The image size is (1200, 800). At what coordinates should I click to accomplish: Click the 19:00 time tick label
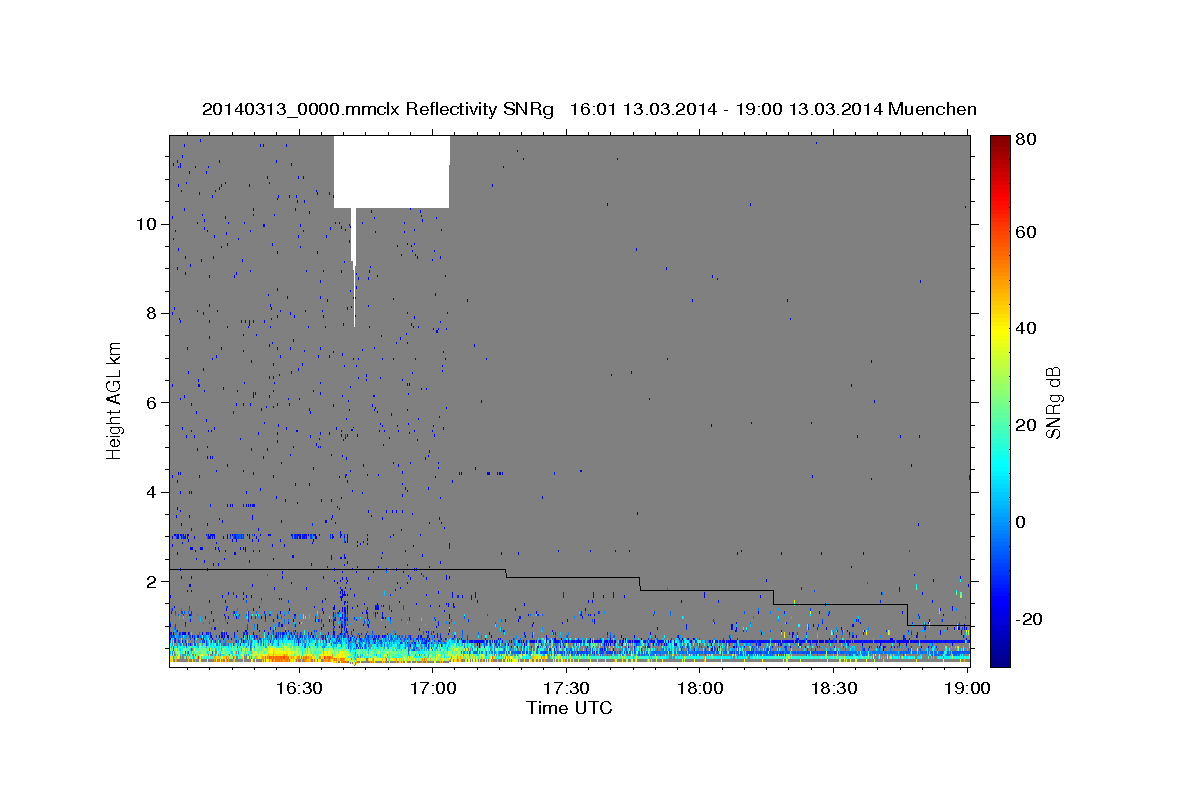(966, 689)
